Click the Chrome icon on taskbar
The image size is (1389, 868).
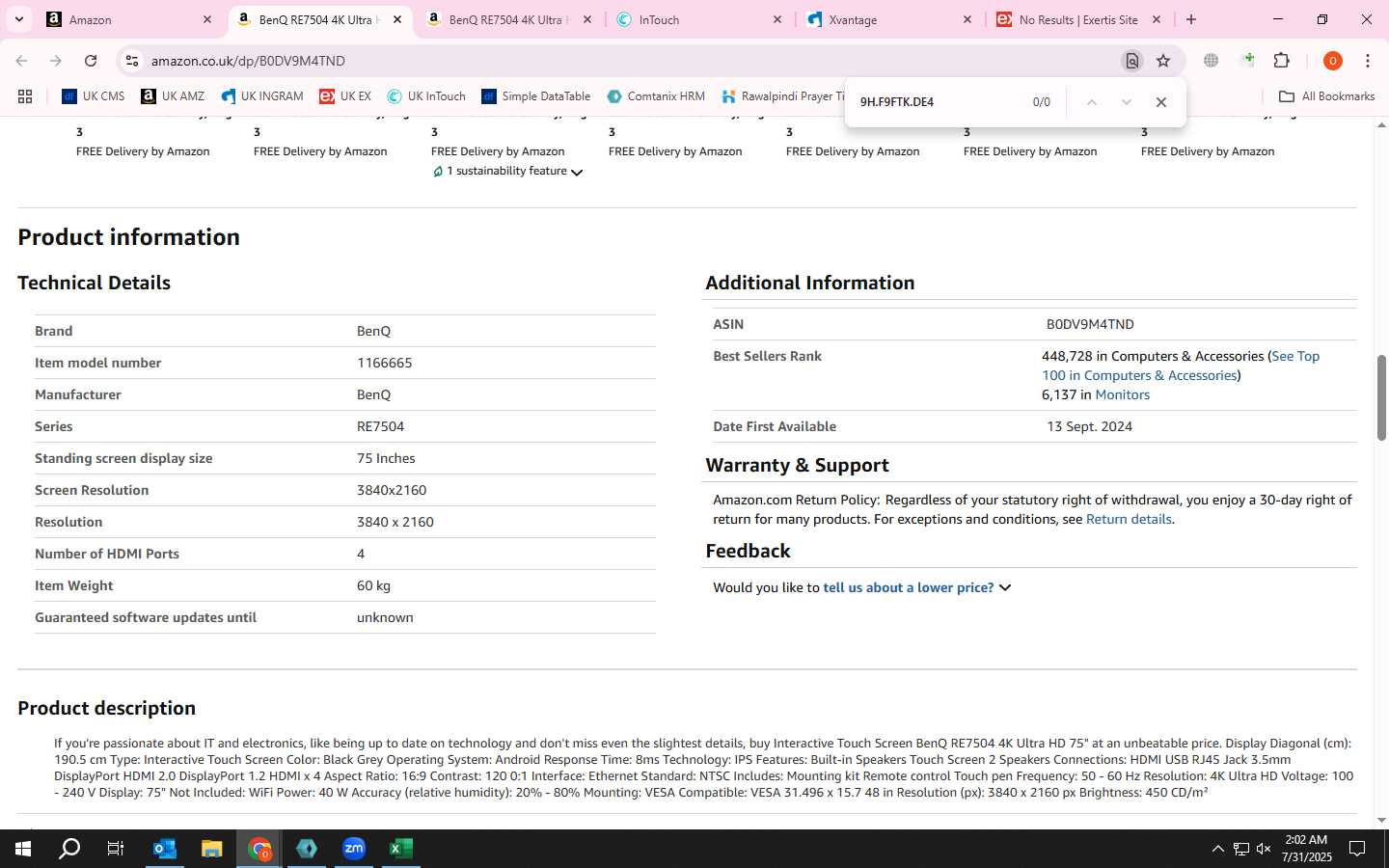[259, 849]
